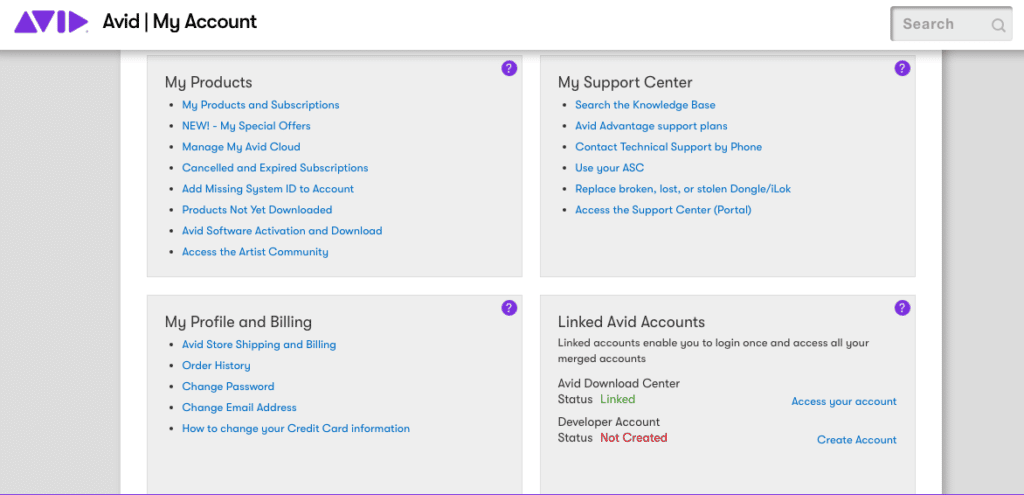Click the My Support Center heading
1024x495 pixels.
click(625, 82)
